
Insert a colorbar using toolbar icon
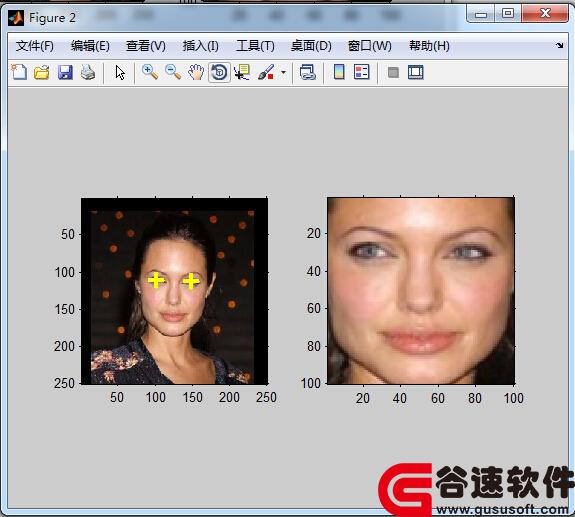coord(339,72)
